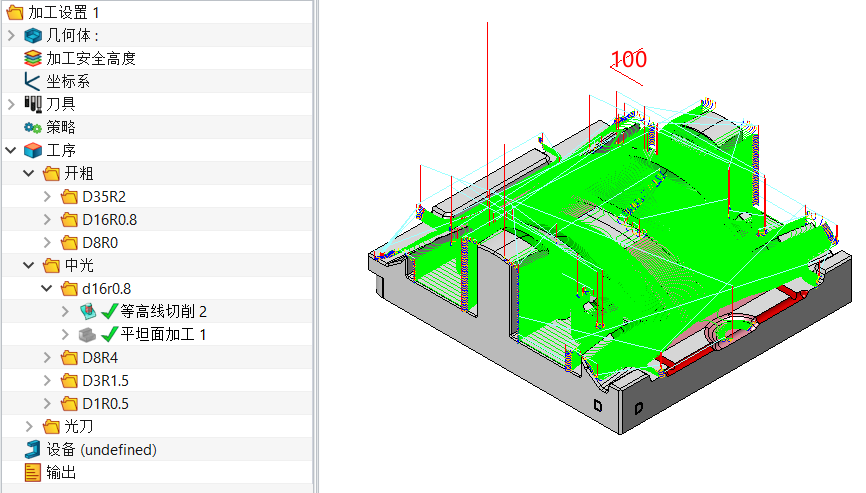Expand the D8R4 folder
Image resolution: width=866 pixels, height=493 pixels.
[x=47, y=358]
